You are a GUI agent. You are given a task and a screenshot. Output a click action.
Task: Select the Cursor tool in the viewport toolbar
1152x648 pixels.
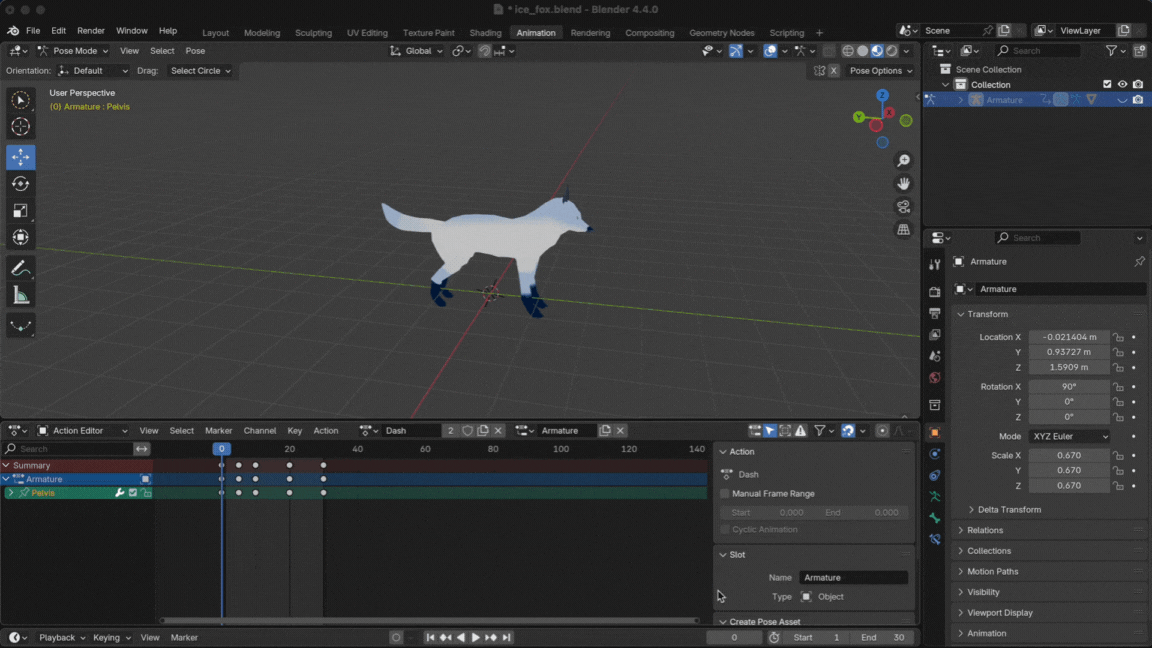click(x=21, y=126)
